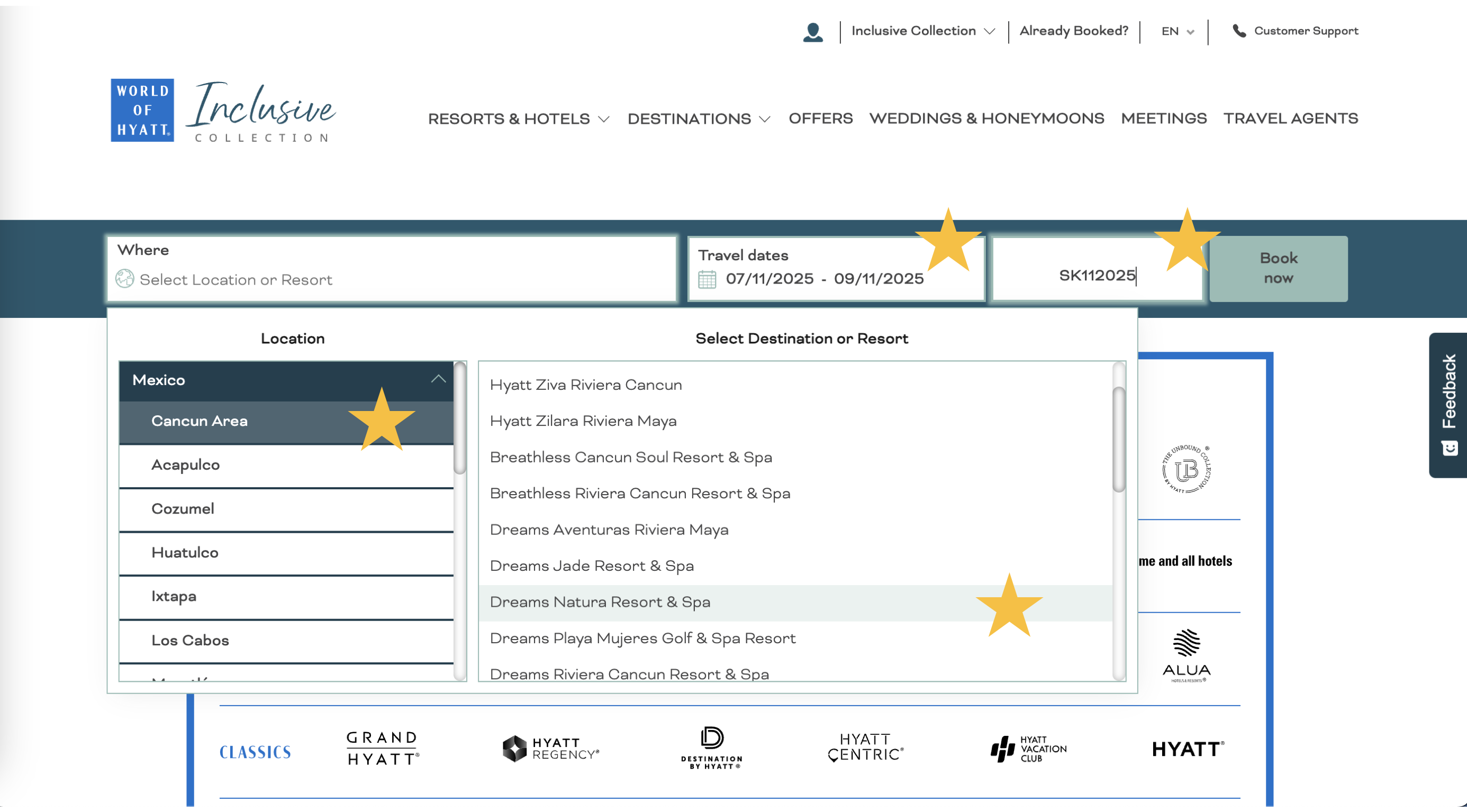Click the Hyatt Vacation Club logo

(x=1028, y=748)
